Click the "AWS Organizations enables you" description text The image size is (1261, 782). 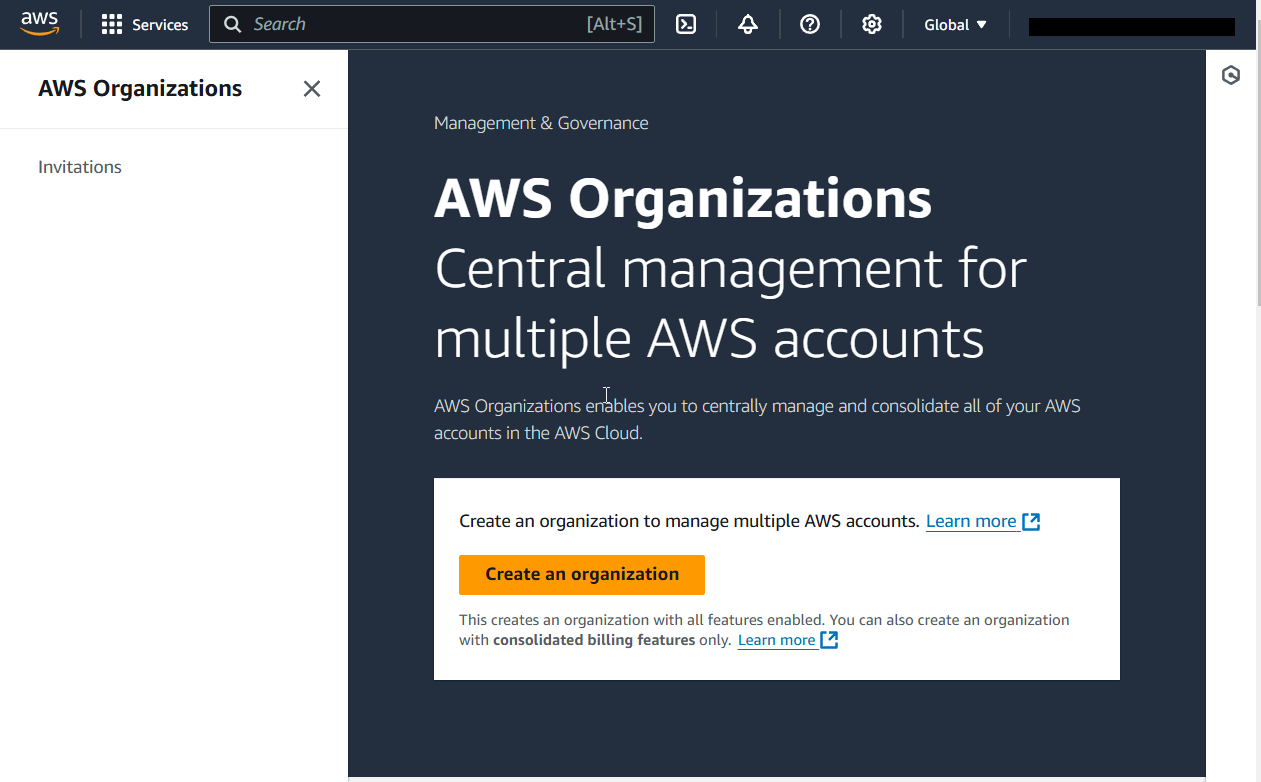757,420
